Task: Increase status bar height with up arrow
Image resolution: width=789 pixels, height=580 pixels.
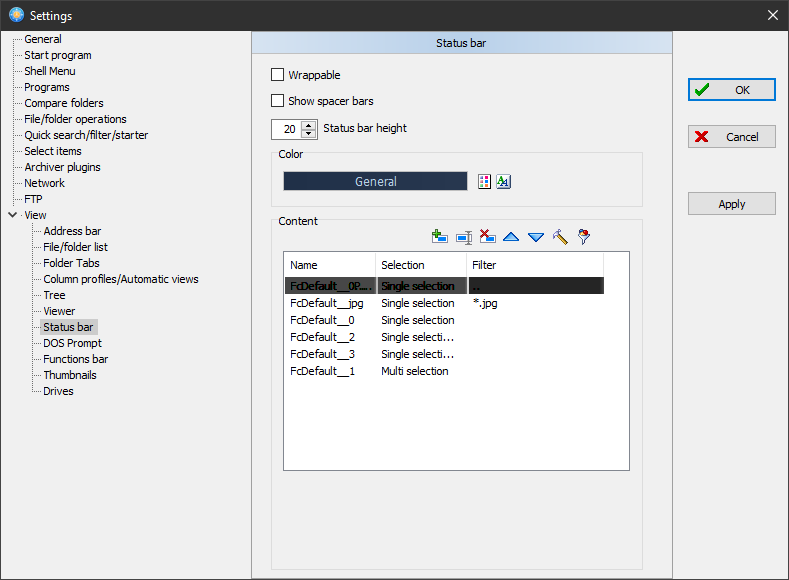Action: click(308, 124)
